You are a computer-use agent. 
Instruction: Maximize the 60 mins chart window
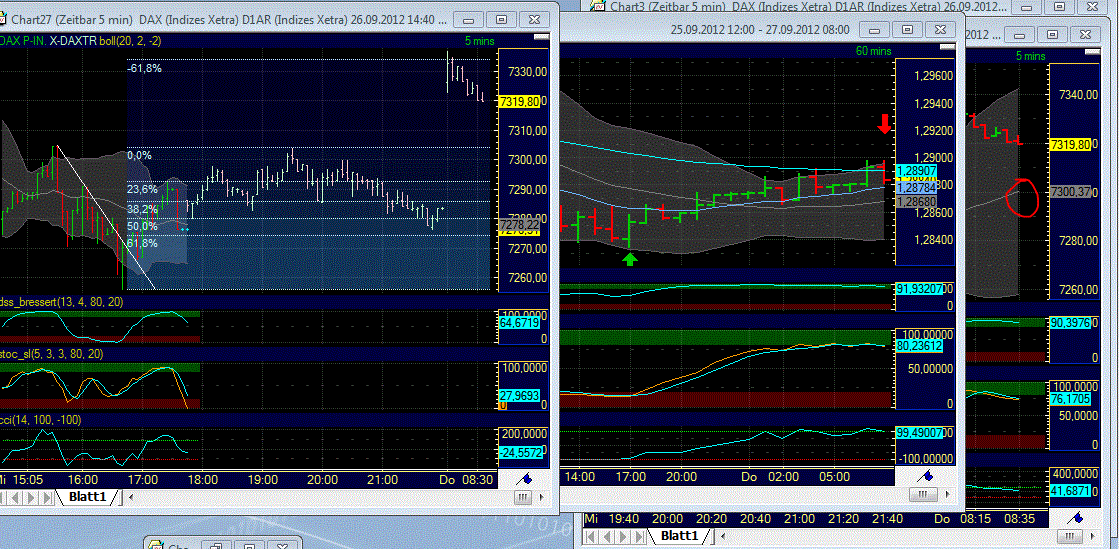[907, 29]
